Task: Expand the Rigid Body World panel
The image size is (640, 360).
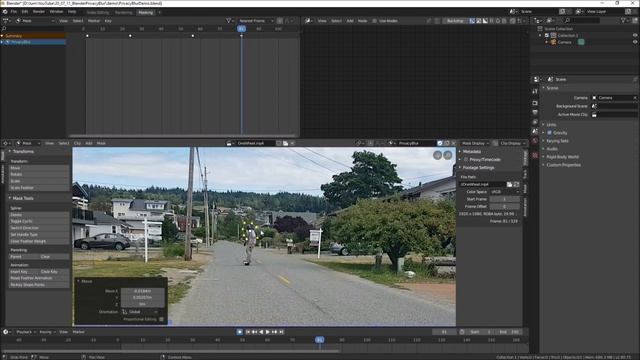Action: point(562,157)
